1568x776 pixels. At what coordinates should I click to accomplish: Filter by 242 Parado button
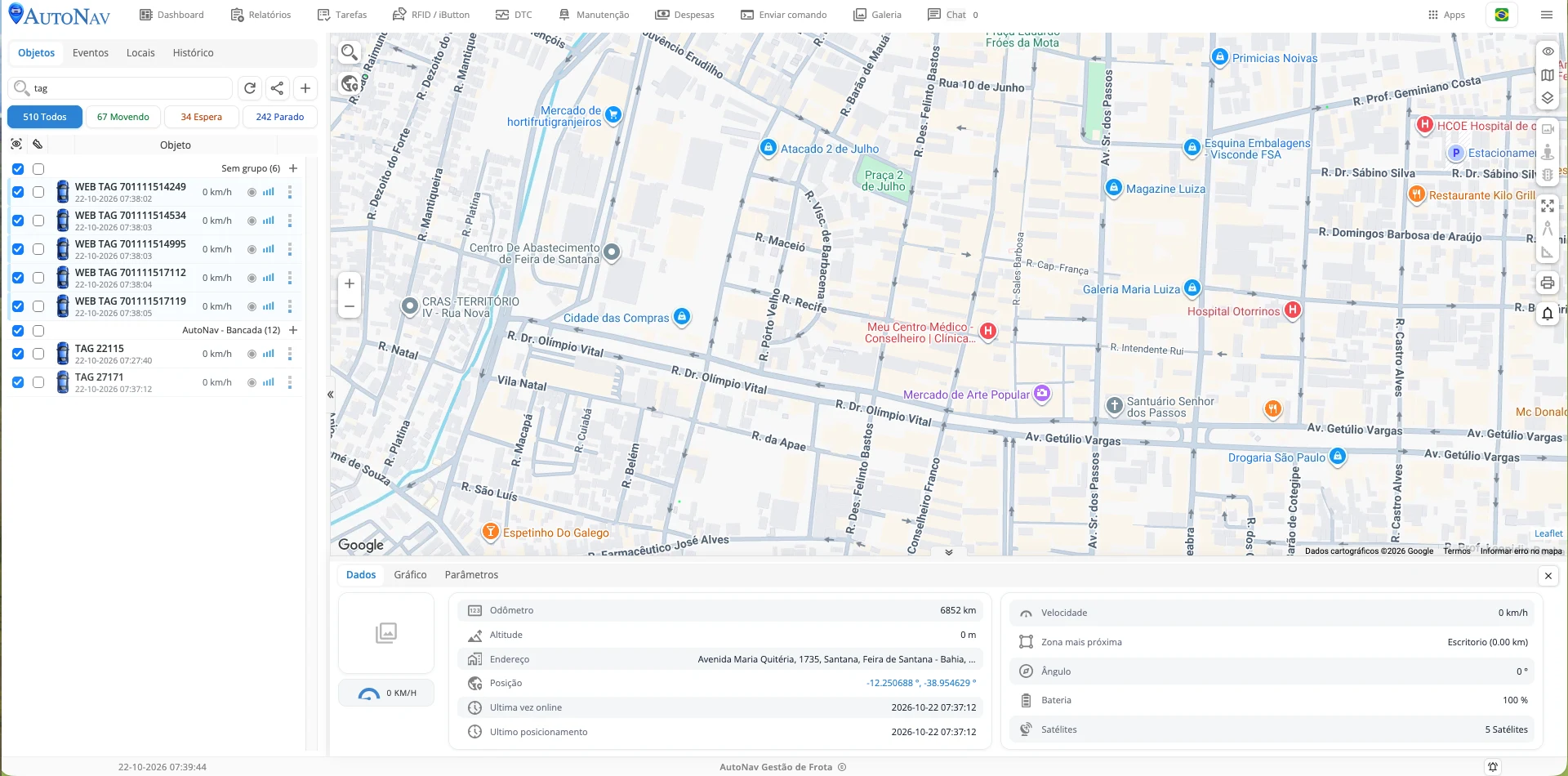pos(280,117)
